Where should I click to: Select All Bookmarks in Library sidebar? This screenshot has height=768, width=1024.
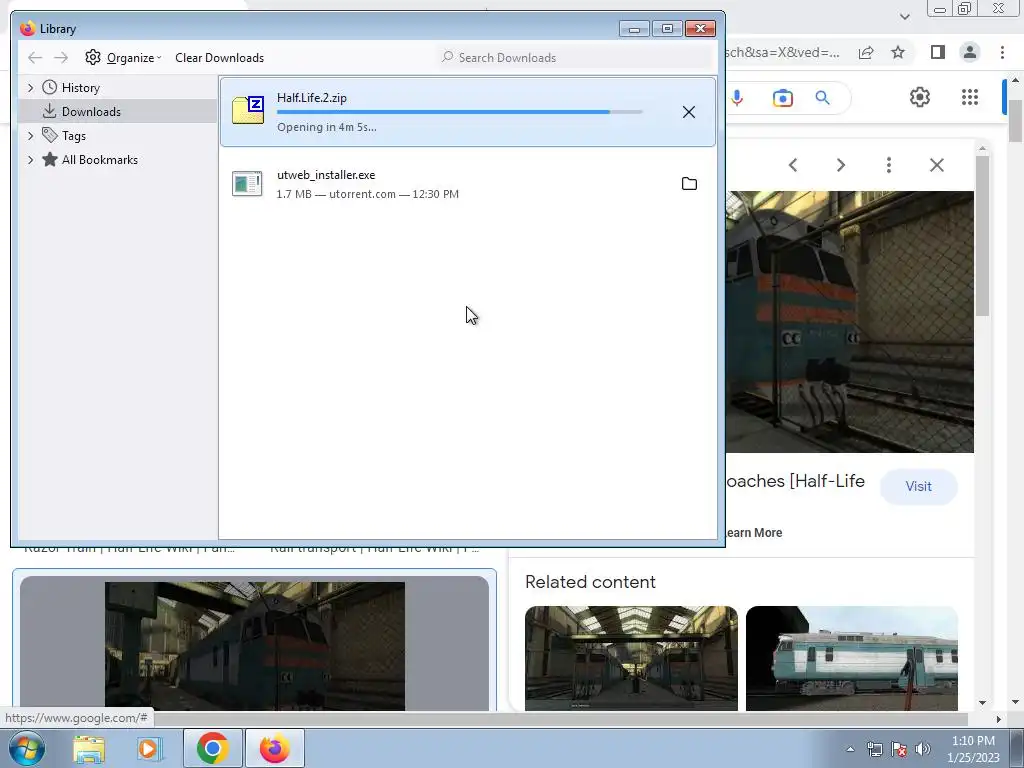tap(99, 160)
